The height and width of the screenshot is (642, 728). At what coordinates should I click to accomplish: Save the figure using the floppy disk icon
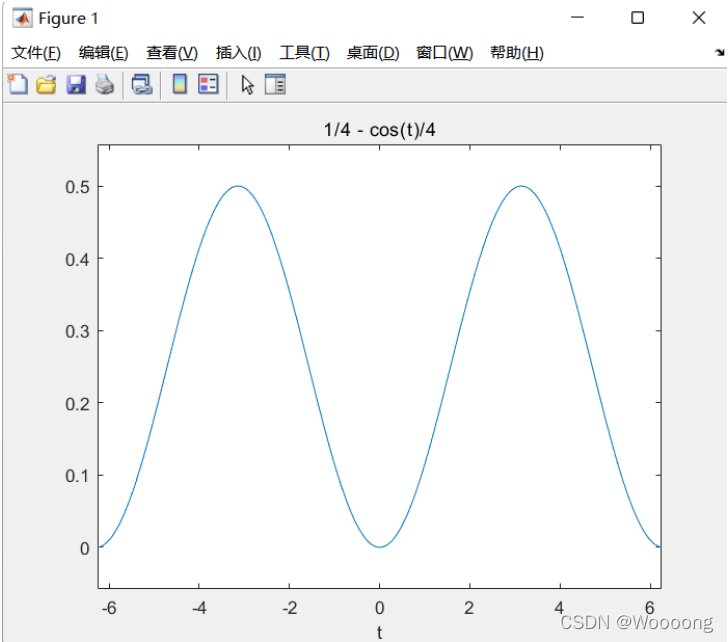(75, 85)
